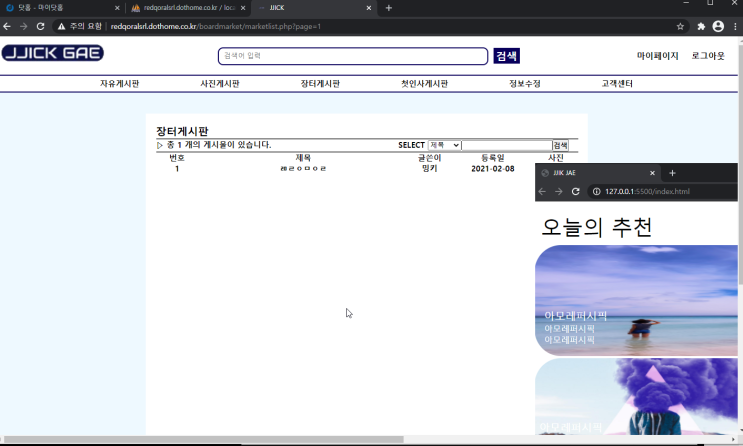
Task: Click the 오늘의 추천 heading
Action: [x=597, y=227]
